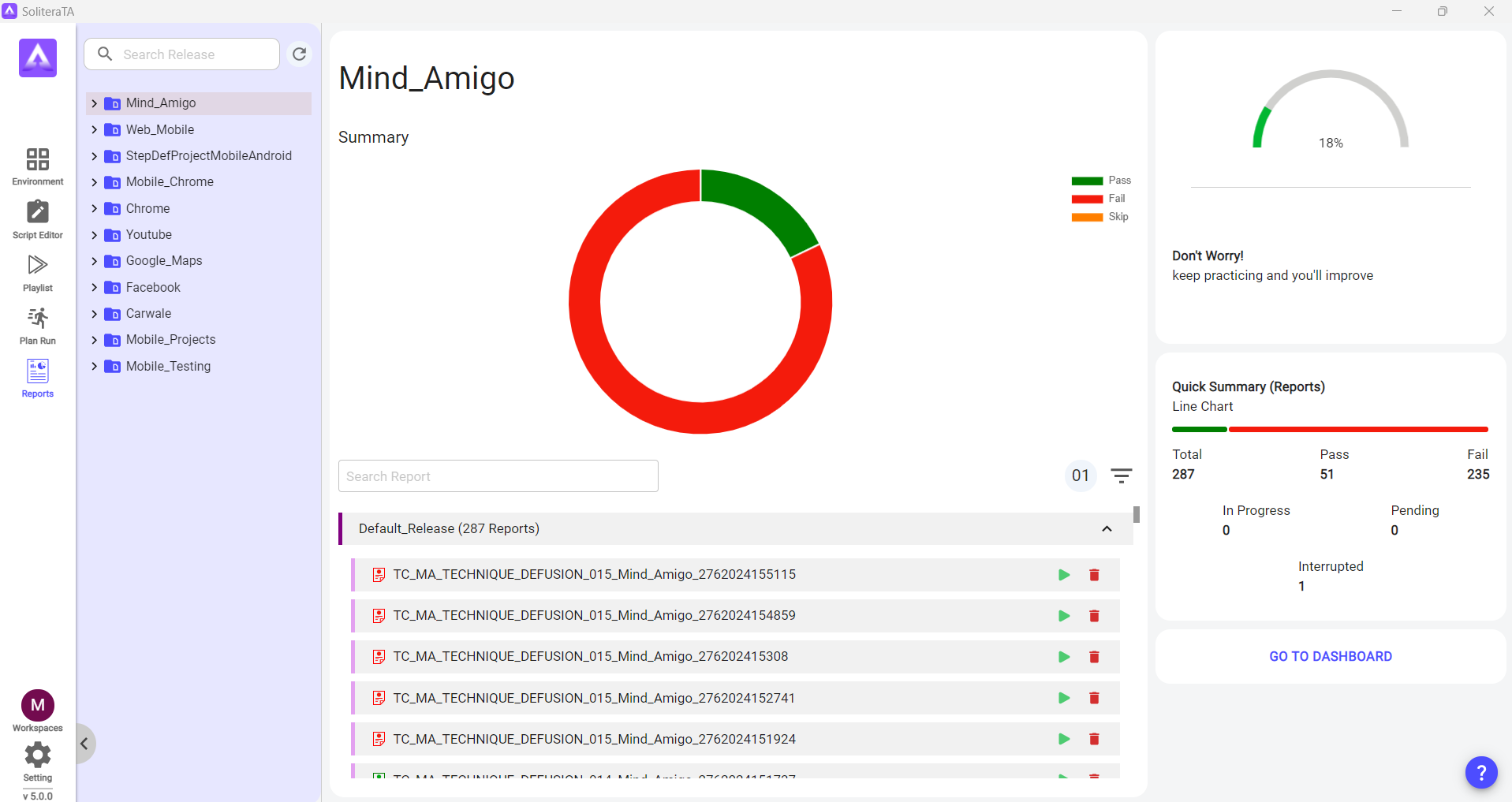
Task: Expand the Chrome tree node
Action: 94,208
